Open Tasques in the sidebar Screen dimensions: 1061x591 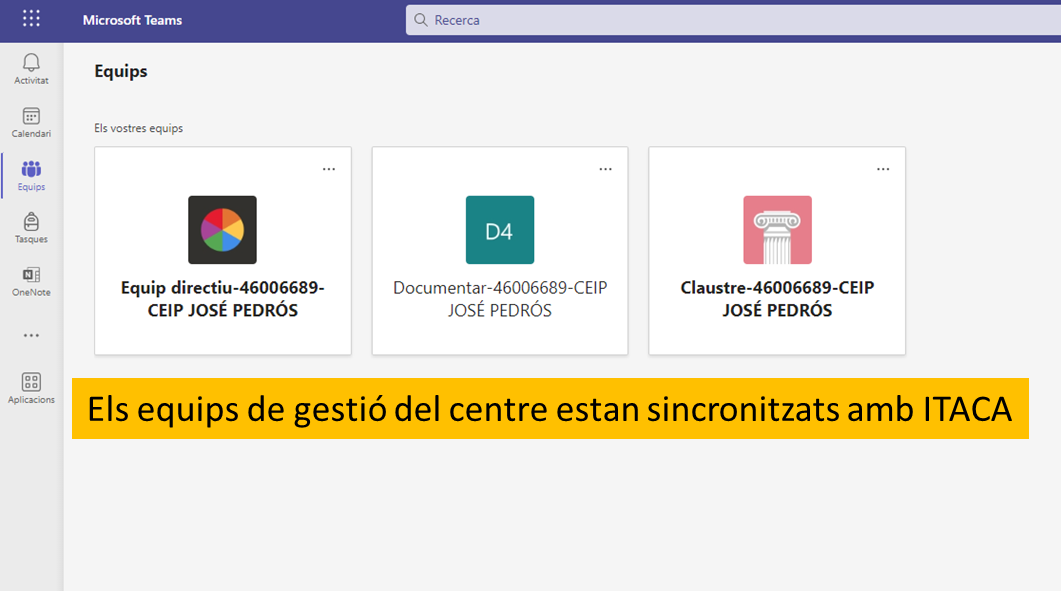[31, 223]
